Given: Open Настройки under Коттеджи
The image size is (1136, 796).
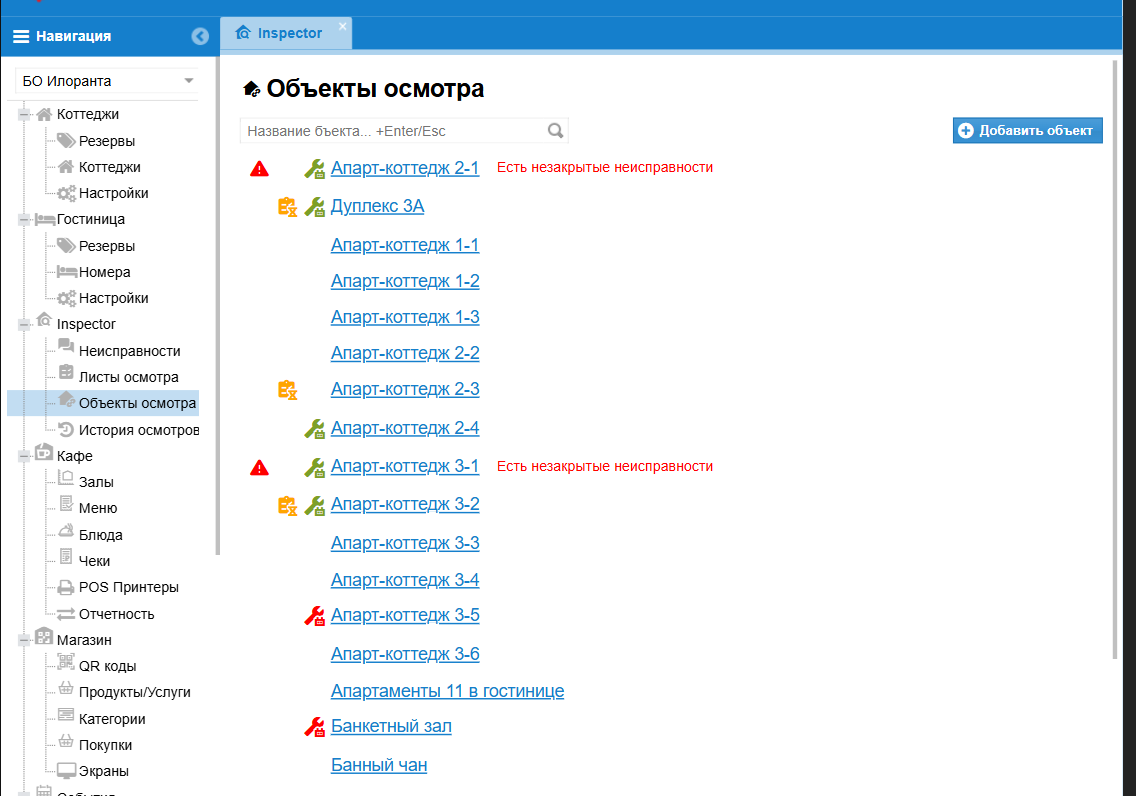Looking at the screenshot, I should pyautogui.click(x=114, y=193).
